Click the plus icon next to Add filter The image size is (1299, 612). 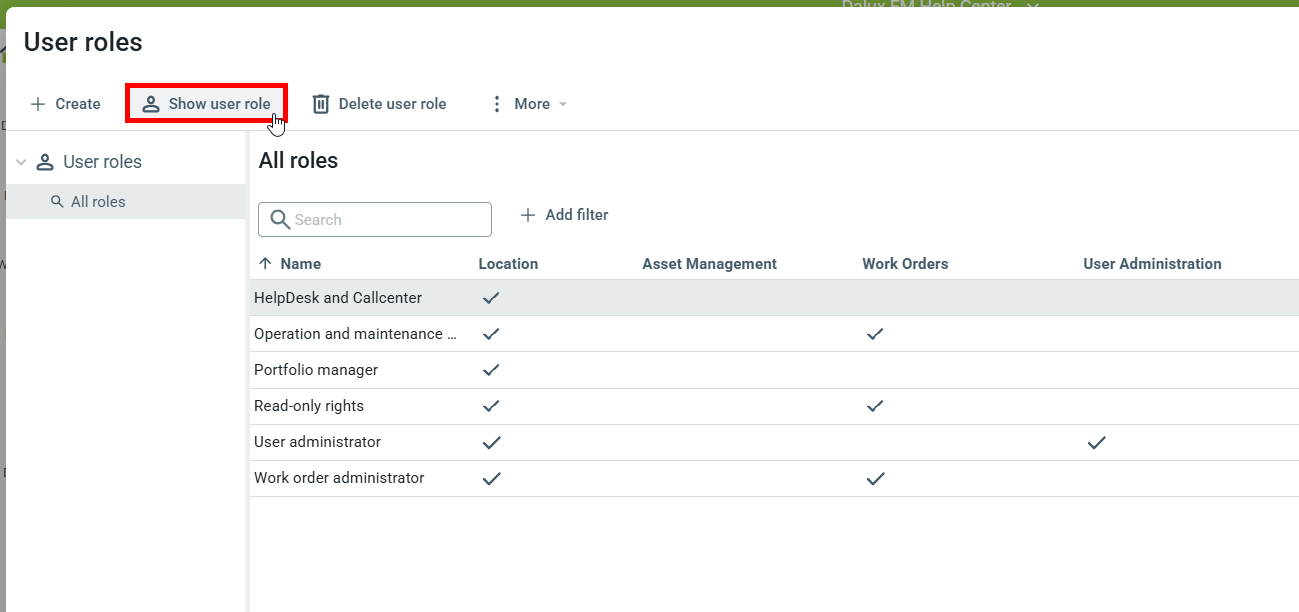(528, 215)
